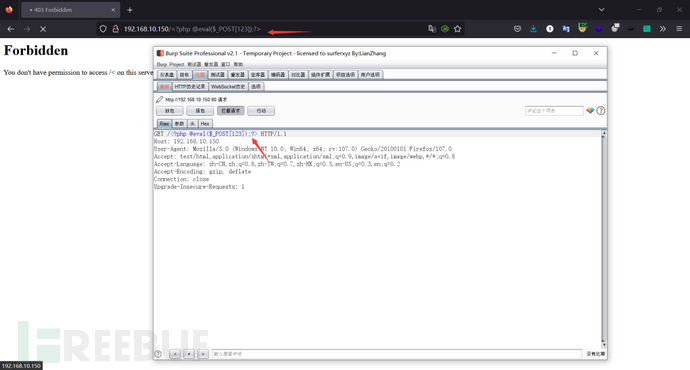Image resolution: width=690 pixels, height=370 pixels.
Task: Click the + button beside search
Action: (x=189, y=354)
